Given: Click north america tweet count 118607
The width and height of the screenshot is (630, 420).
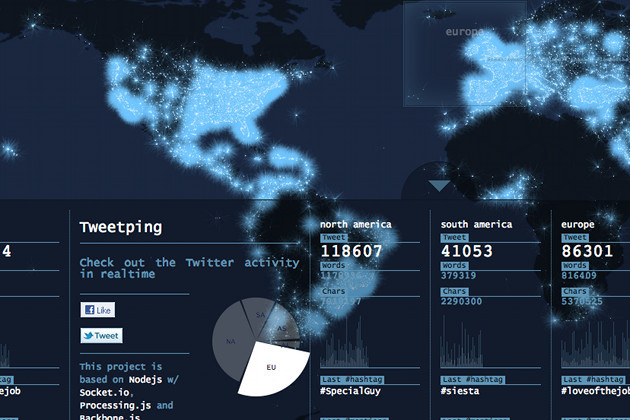Looking at the screenshot, I should pos(360,252).
